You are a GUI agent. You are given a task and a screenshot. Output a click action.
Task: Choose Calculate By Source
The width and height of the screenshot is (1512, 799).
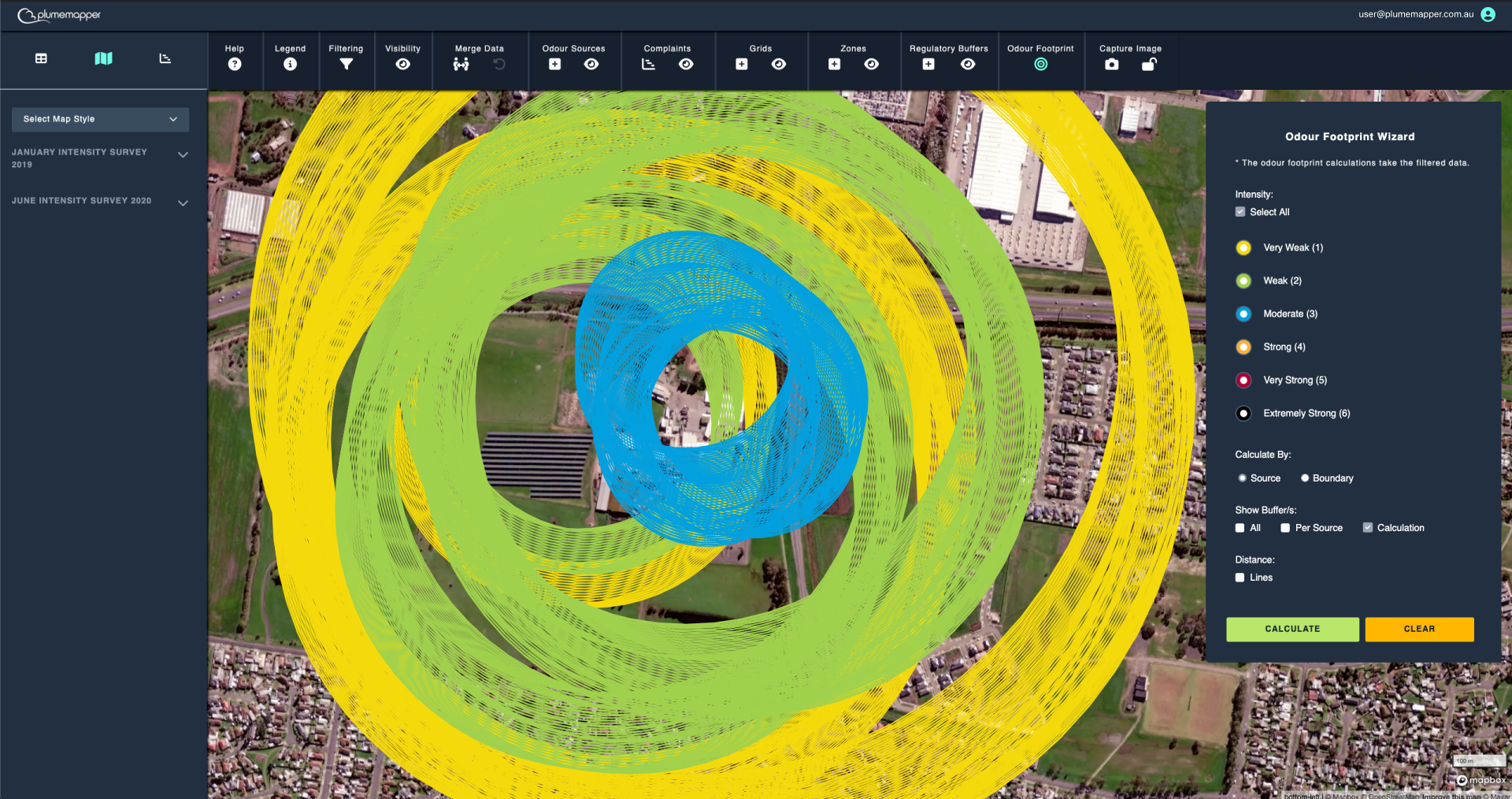click(1242, 478)
